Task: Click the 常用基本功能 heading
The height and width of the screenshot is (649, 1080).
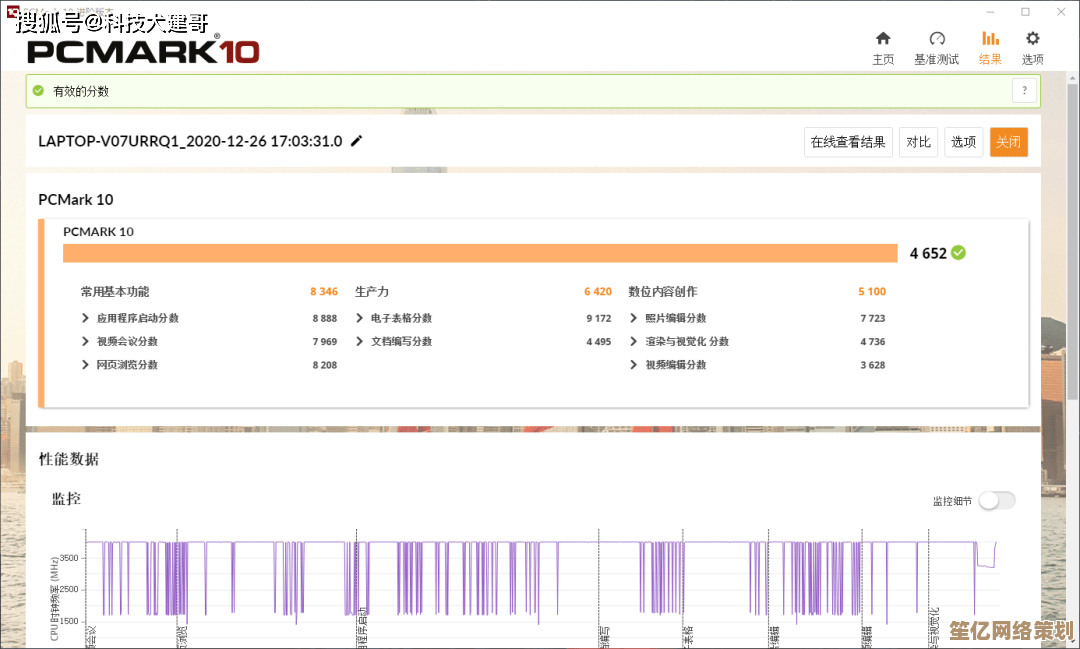Action: click(x=115, y=291)
